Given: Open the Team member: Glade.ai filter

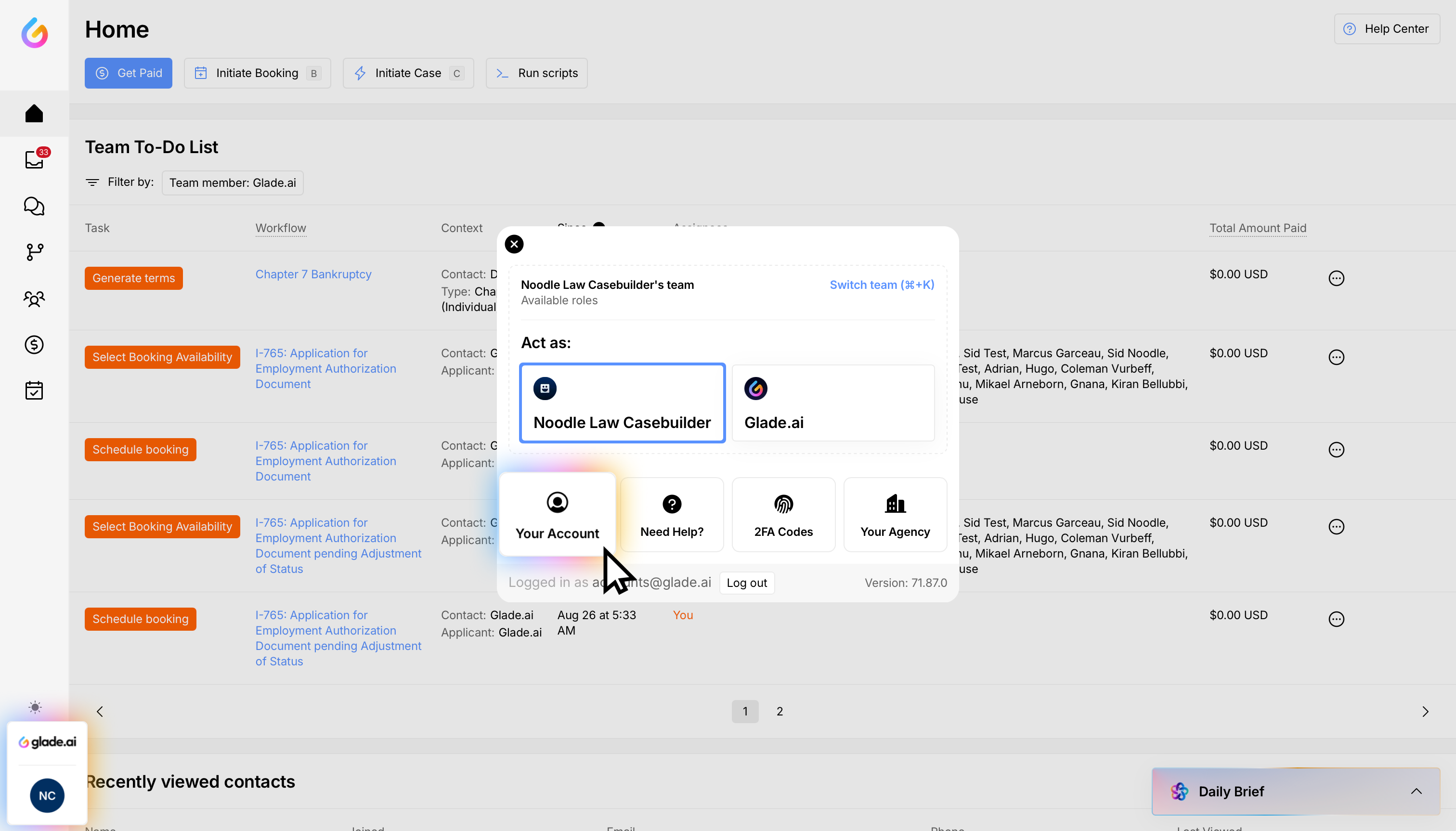Looking at the screenshot, I should coord(232,182).
